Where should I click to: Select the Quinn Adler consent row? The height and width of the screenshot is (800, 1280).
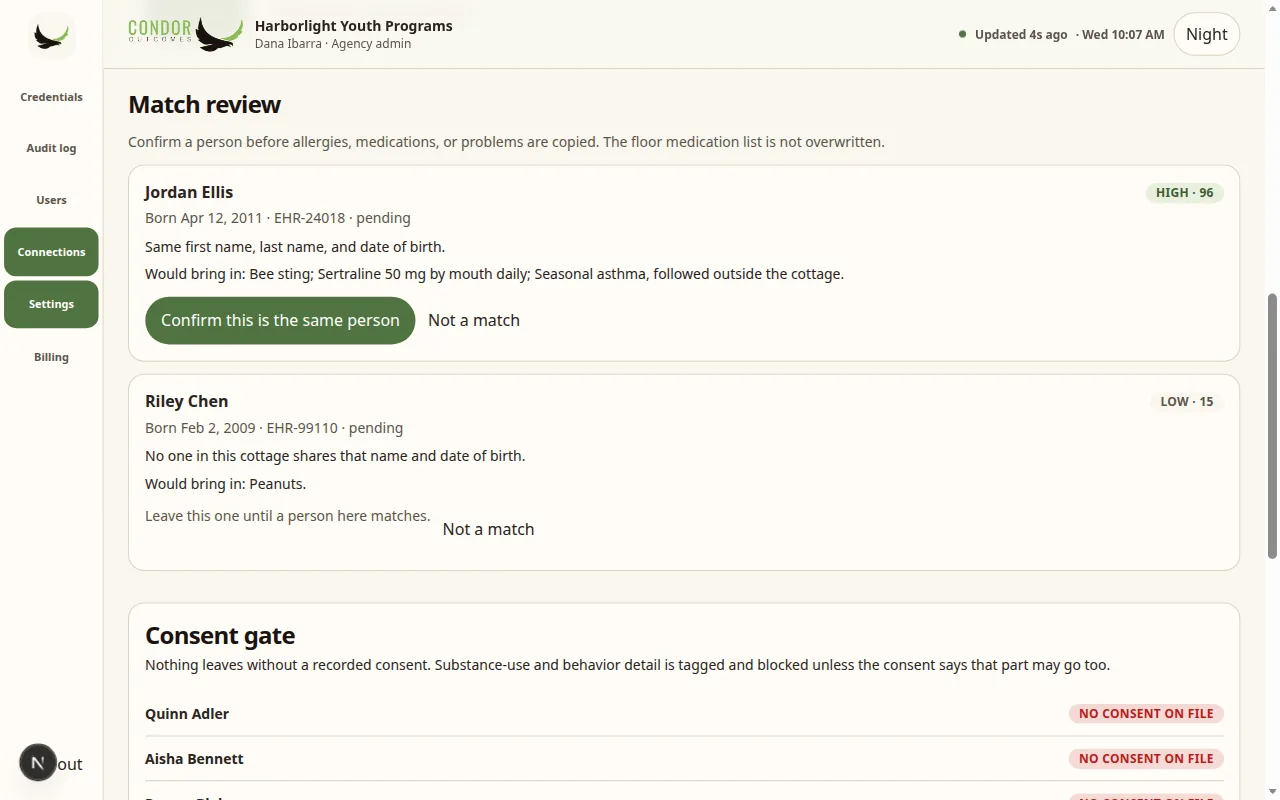[684, 714]
